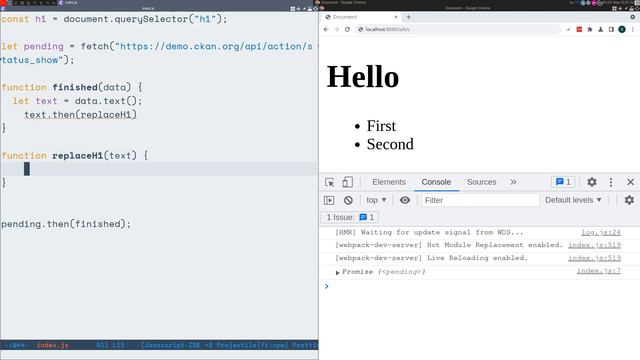Activate the inspect element picker

[x=330, y=182]
